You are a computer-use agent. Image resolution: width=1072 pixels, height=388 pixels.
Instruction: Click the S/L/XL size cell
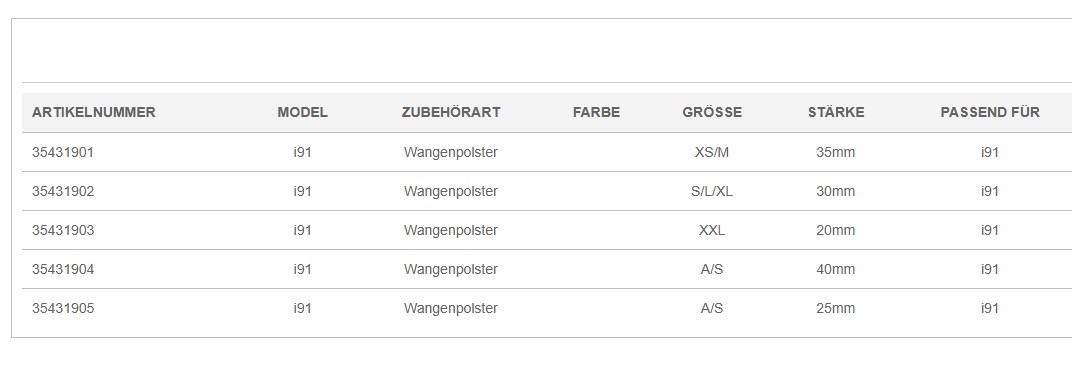(x=712, y=191)
